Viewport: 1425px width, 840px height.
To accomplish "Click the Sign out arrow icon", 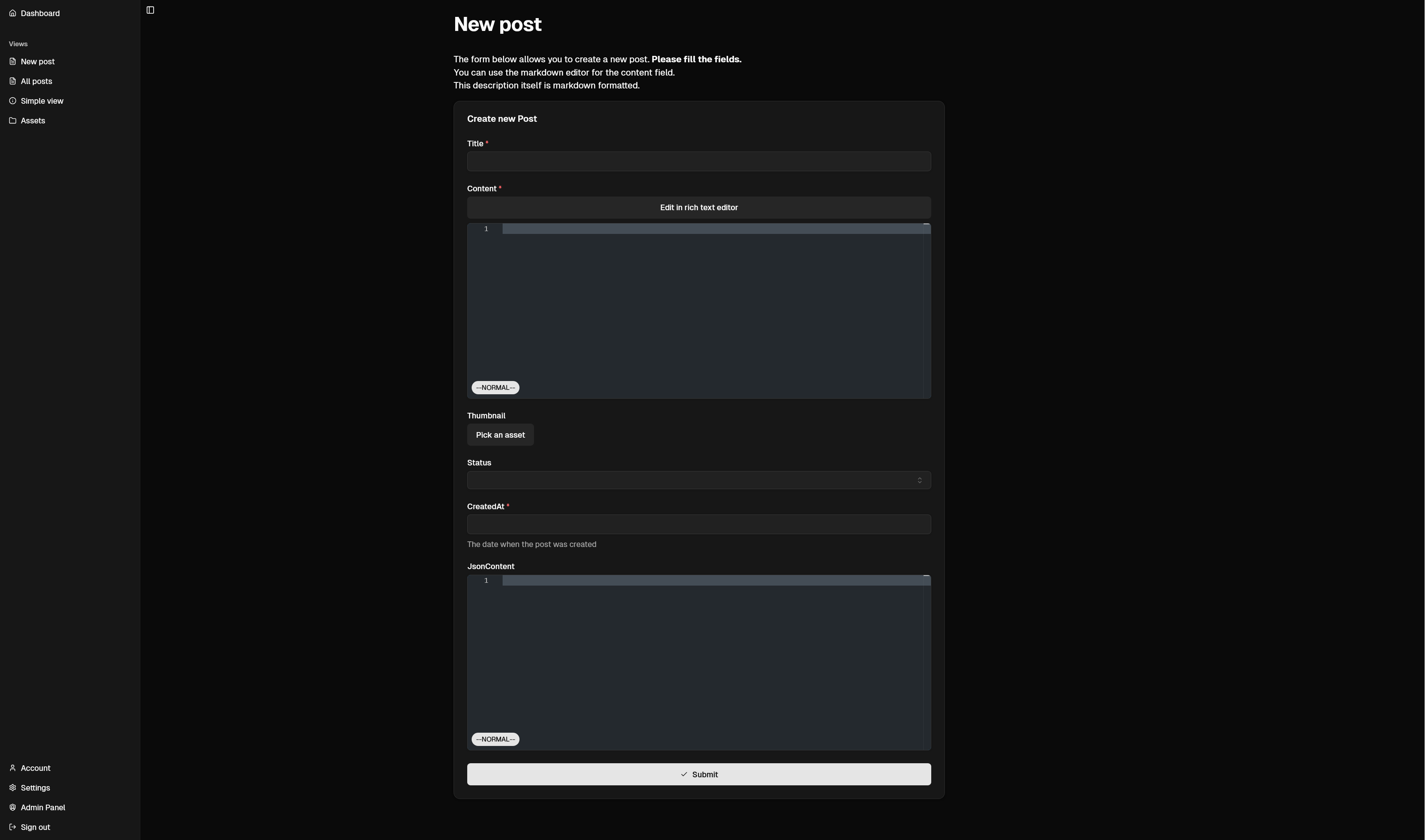I will (x=12, y=827).
